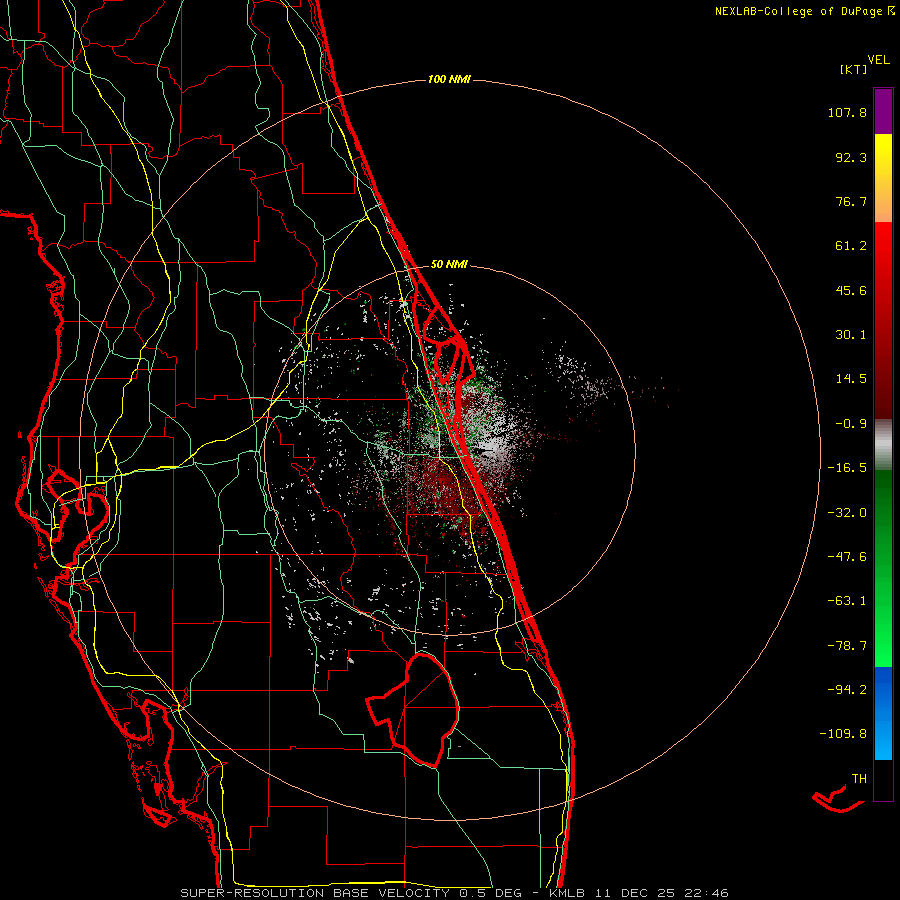Click the "50 NMI" range ring label

pyautogui.click(x=449, y=265)
